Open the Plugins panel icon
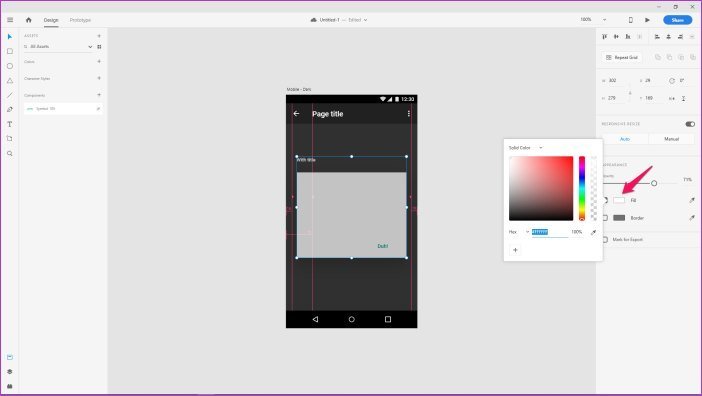 tap(10, 386)
